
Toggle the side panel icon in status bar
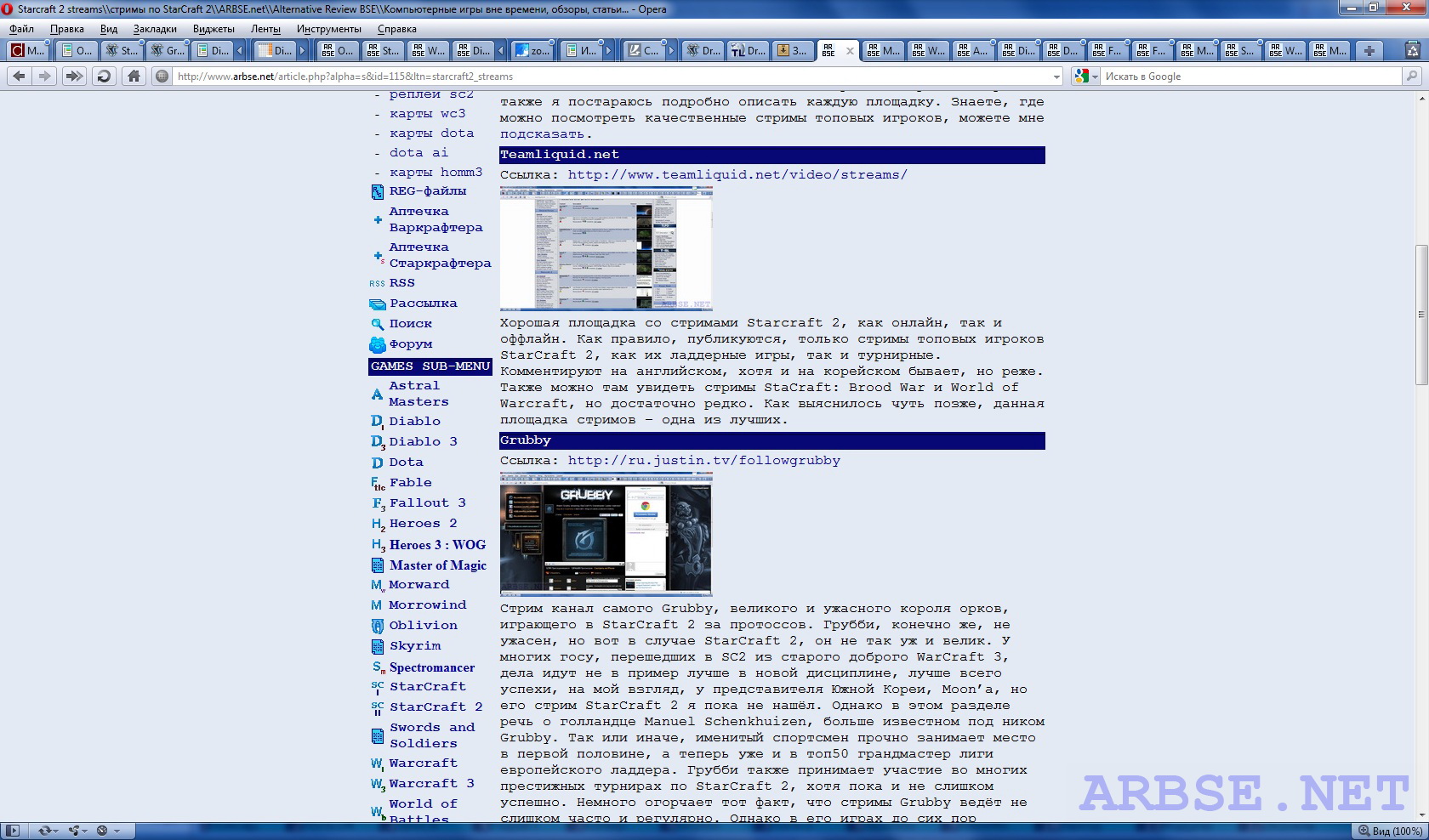(x=13, y=831)
